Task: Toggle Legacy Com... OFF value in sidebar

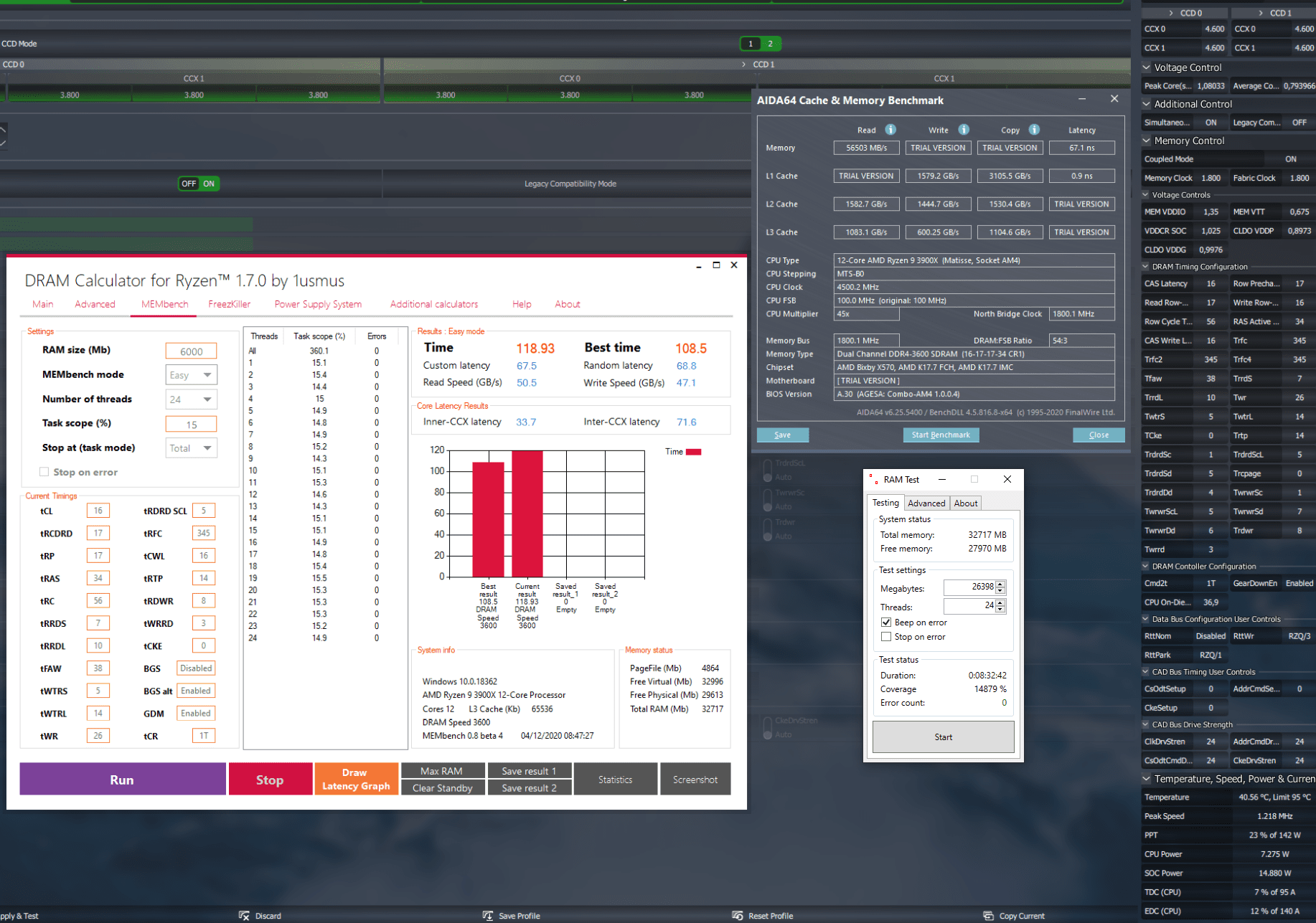Action: tap(1299, 123)
